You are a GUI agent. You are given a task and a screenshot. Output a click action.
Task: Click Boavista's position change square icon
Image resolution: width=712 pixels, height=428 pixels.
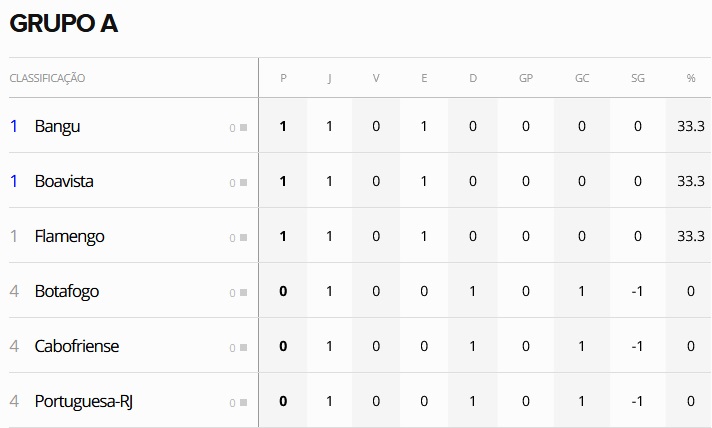pos(242,183)
